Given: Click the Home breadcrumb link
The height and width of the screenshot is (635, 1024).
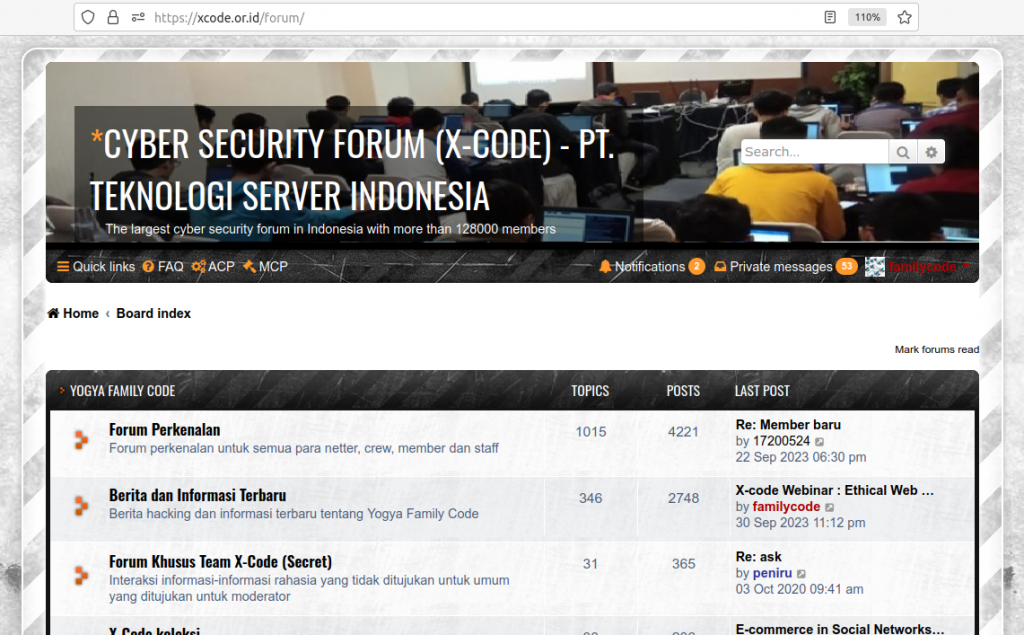Looking at the screenshot, I should pyautogui.click(x=73, y=314).
